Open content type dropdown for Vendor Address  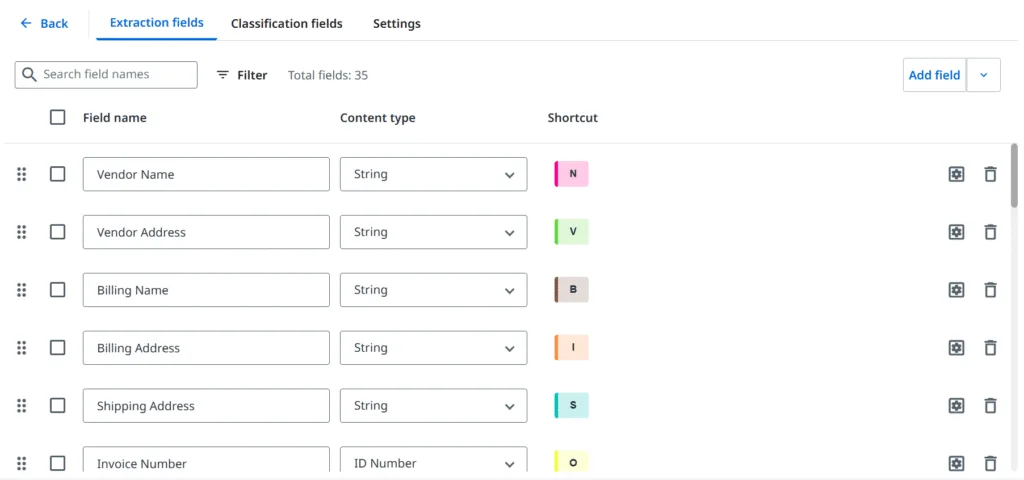pyautogui.click(x=434, y=232)
